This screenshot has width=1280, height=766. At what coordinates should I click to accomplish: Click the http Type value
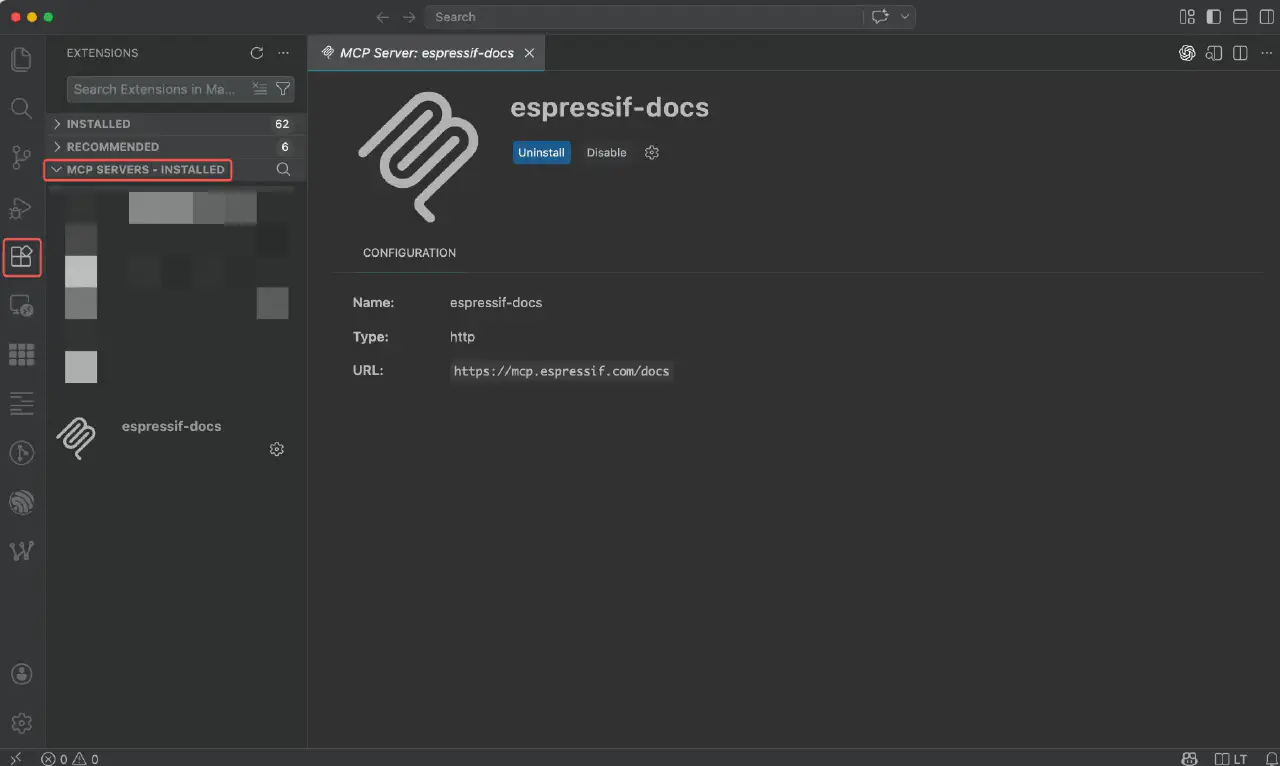462,337
